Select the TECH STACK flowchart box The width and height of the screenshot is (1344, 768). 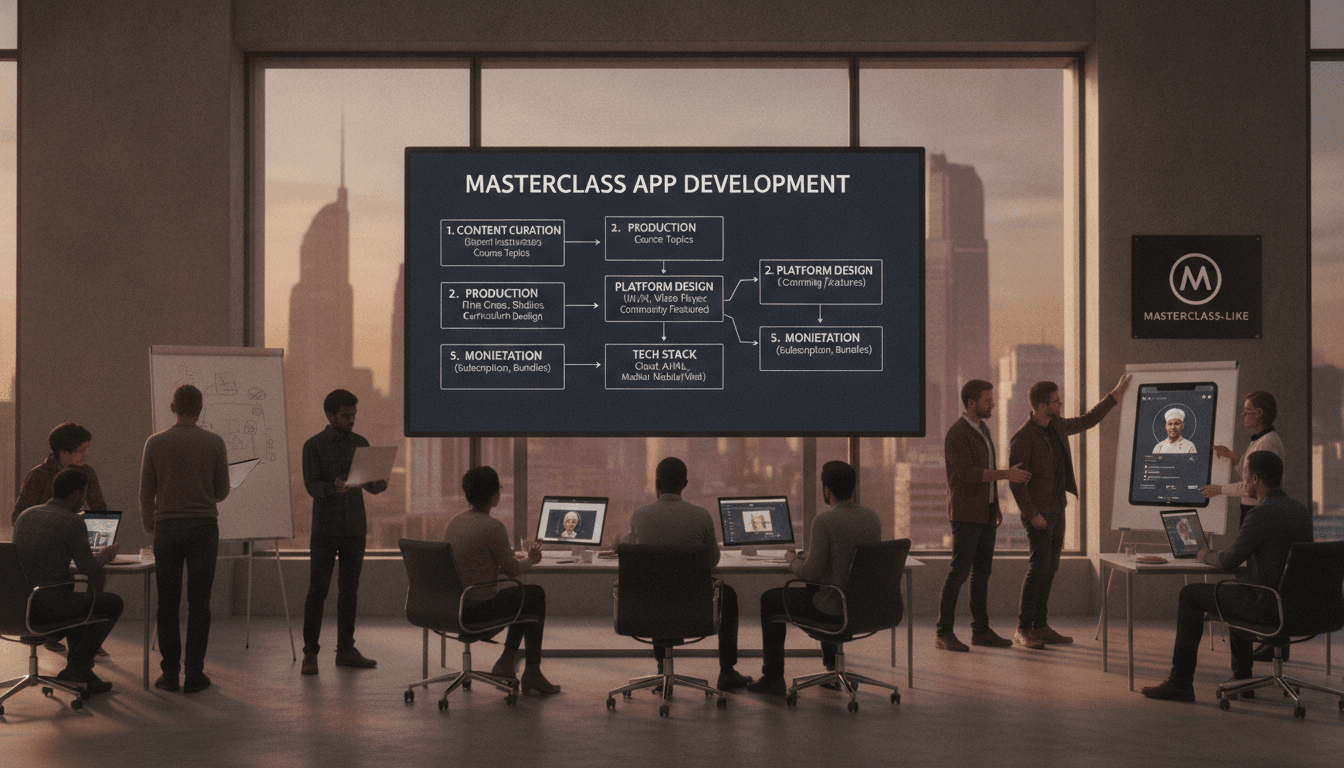click(x=664, y=366)
